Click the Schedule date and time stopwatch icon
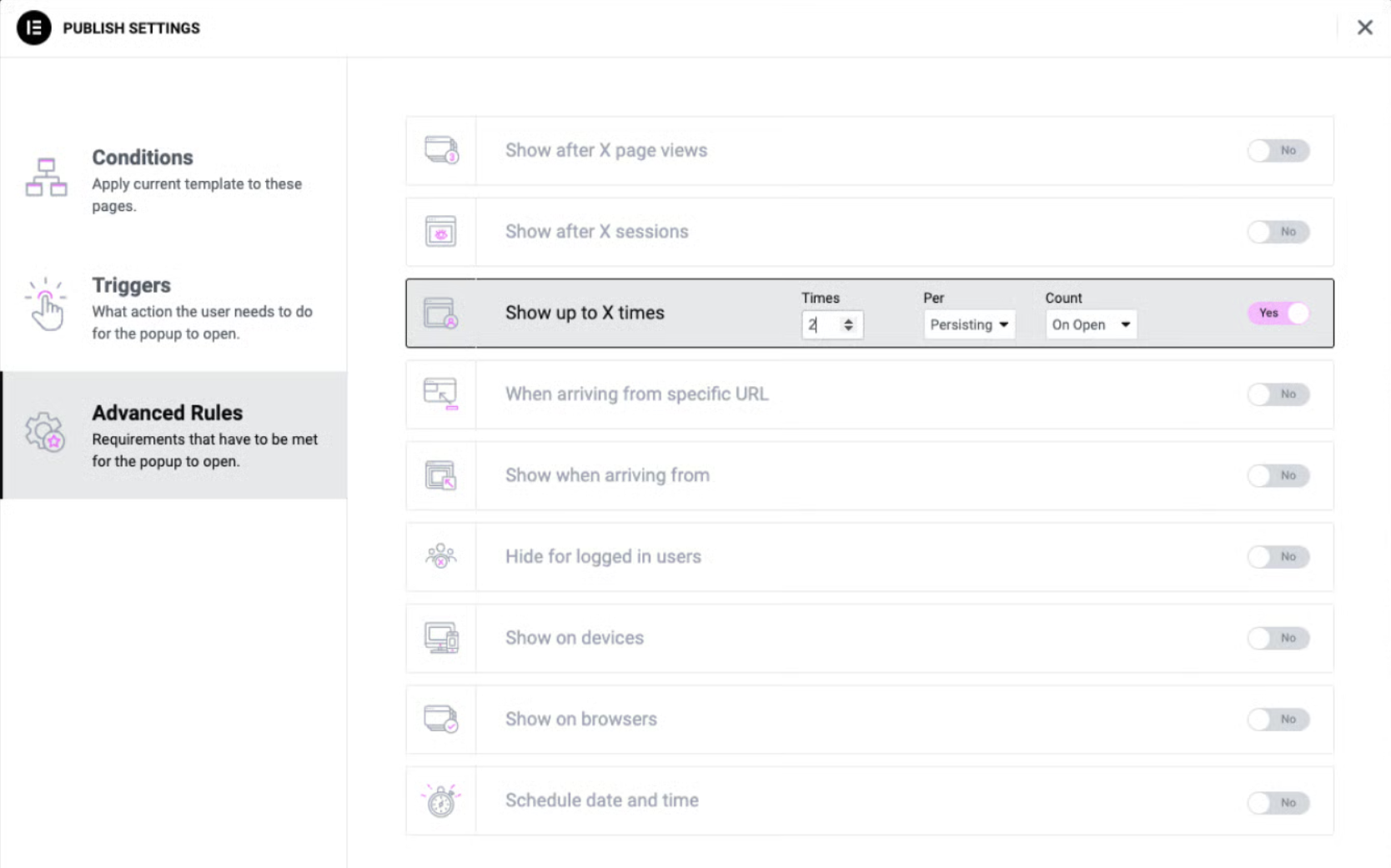1391x868 pixels. (x=440, y=800)
